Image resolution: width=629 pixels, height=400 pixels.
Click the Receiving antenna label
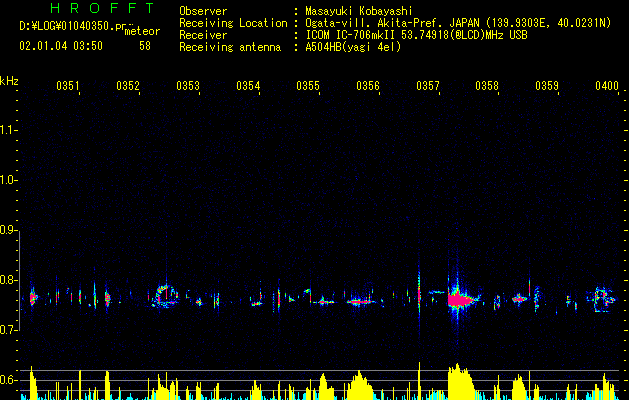(x=230, y=47)
